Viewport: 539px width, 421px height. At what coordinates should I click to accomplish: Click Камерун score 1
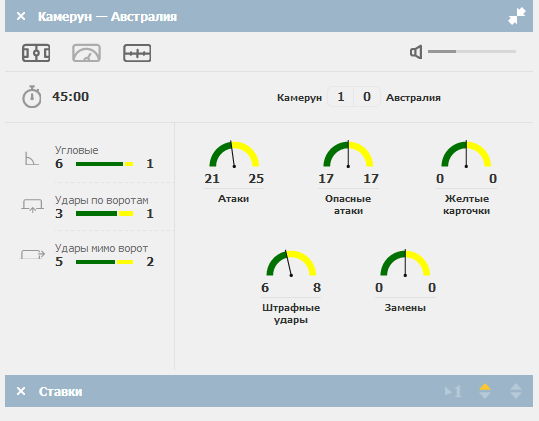[x=341, y=97]
